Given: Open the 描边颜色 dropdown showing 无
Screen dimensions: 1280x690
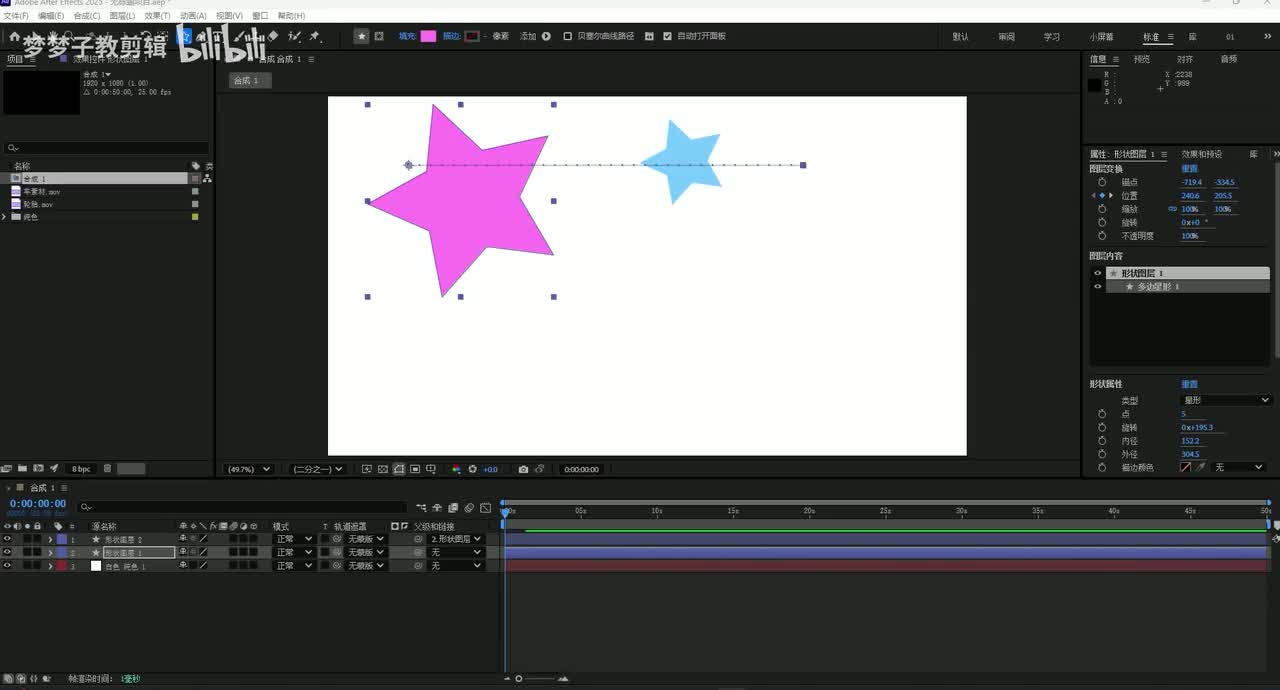Looking at the screenshot, I should (1239, 467).
